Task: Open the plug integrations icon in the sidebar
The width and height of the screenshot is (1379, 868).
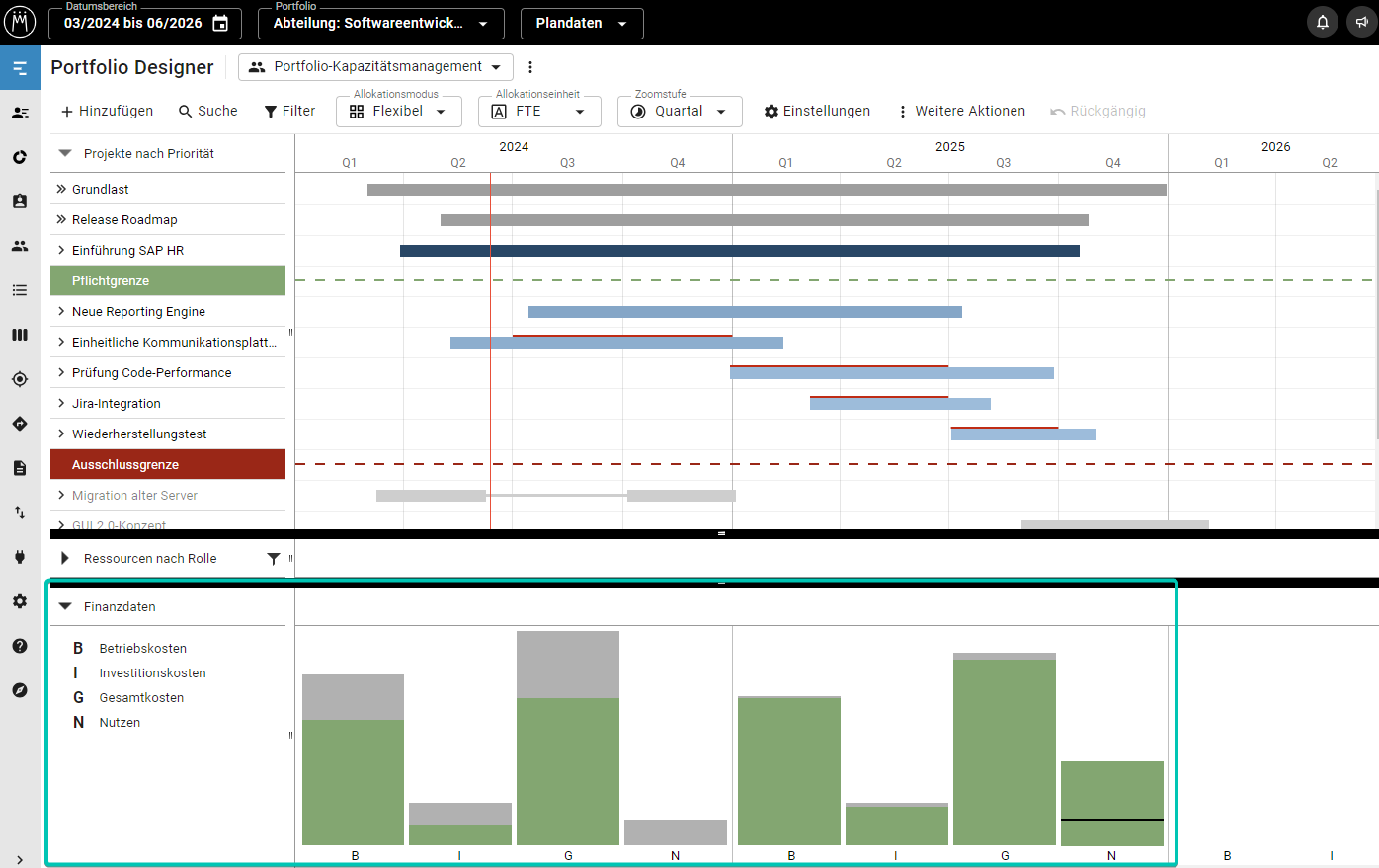Action: coord(20,557)
